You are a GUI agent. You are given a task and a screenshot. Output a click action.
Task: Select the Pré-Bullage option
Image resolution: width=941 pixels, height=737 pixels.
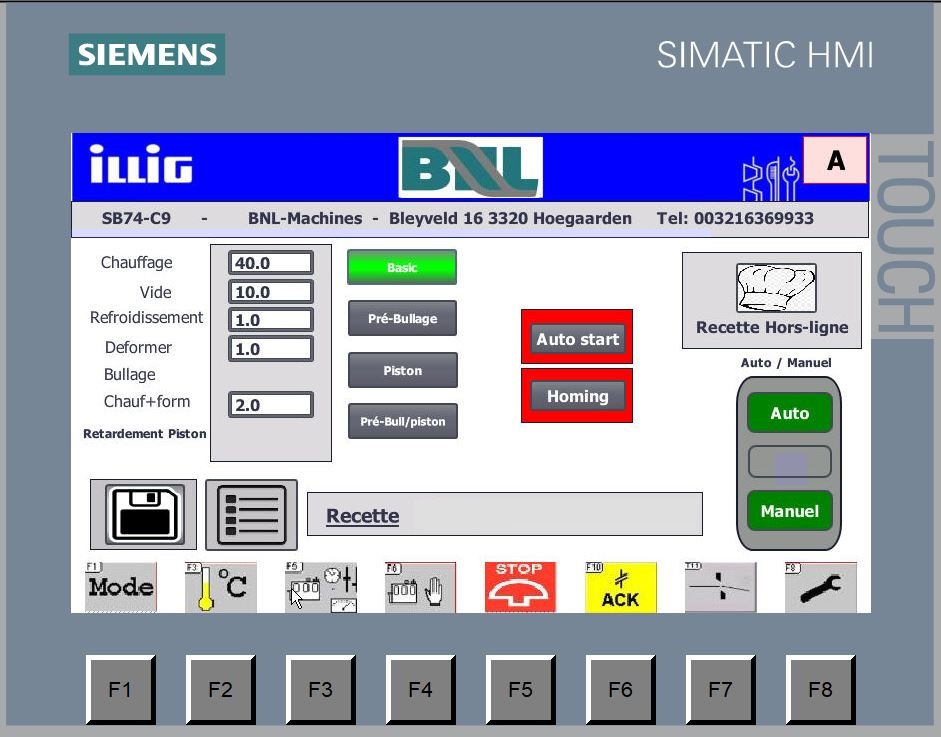[402, 318]
